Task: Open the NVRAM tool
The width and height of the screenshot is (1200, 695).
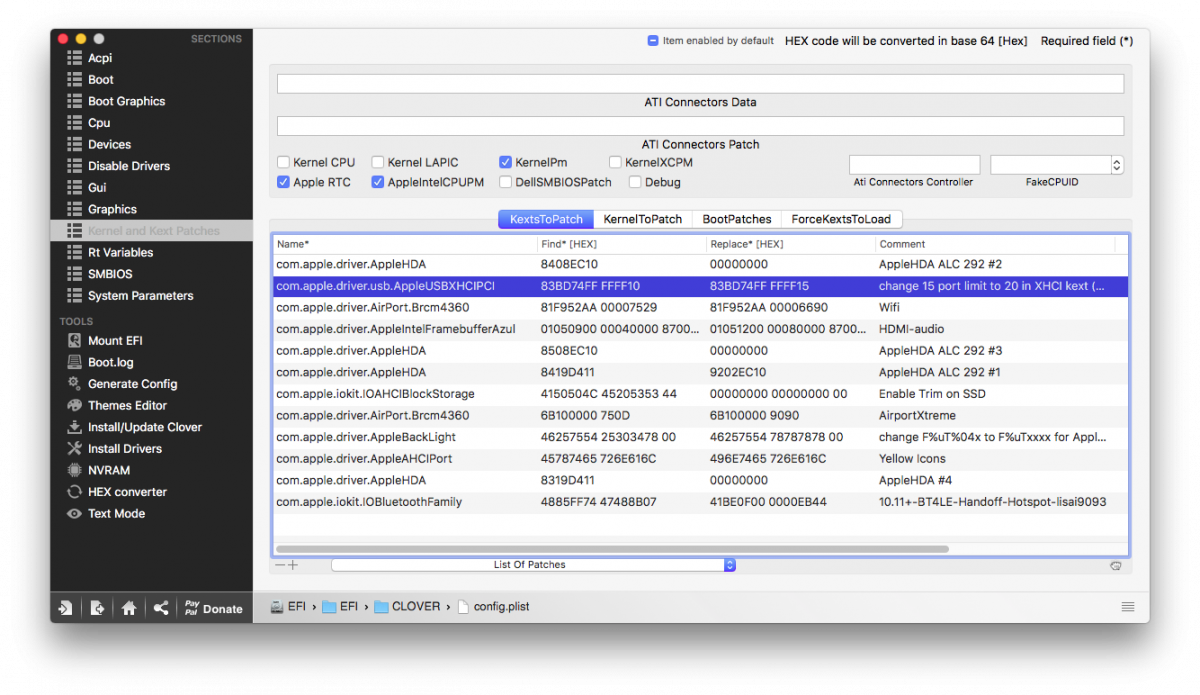Action: coord(108,470)
